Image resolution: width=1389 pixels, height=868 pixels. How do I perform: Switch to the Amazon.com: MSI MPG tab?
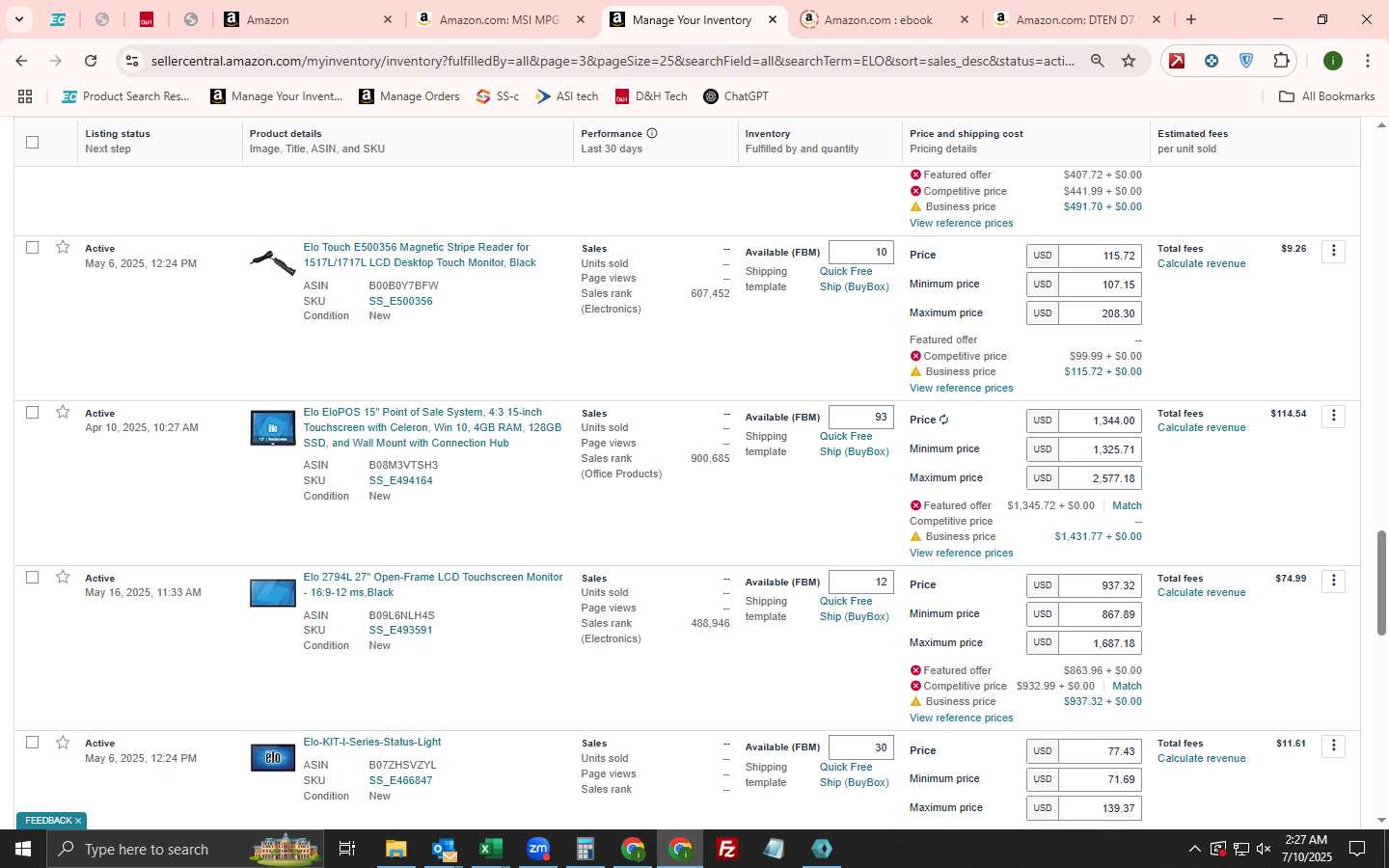(x=502, y=19)
